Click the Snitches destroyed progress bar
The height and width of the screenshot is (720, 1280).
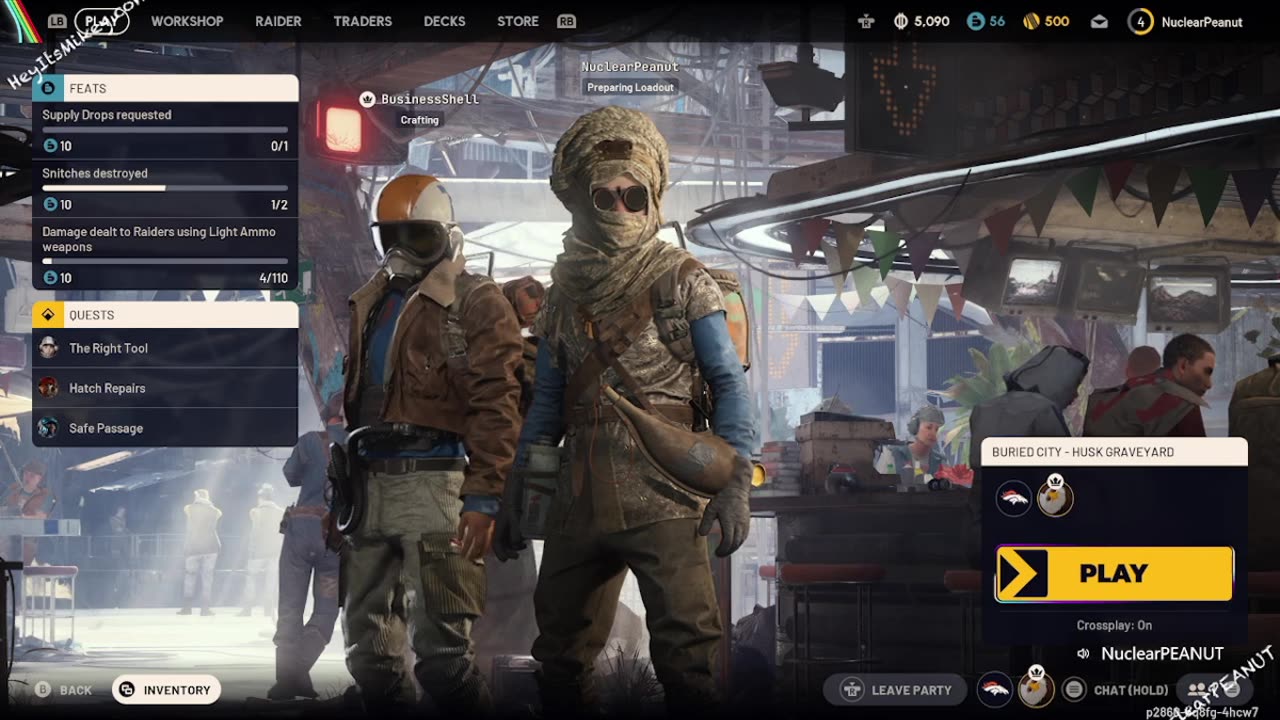[165, 188]
